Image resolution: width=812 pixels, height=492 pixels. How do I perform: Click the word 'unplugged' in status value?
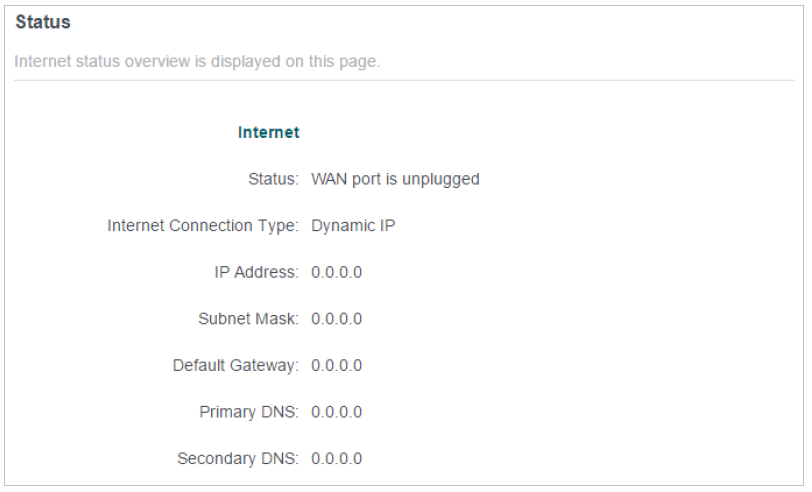[x=445, y=180]
